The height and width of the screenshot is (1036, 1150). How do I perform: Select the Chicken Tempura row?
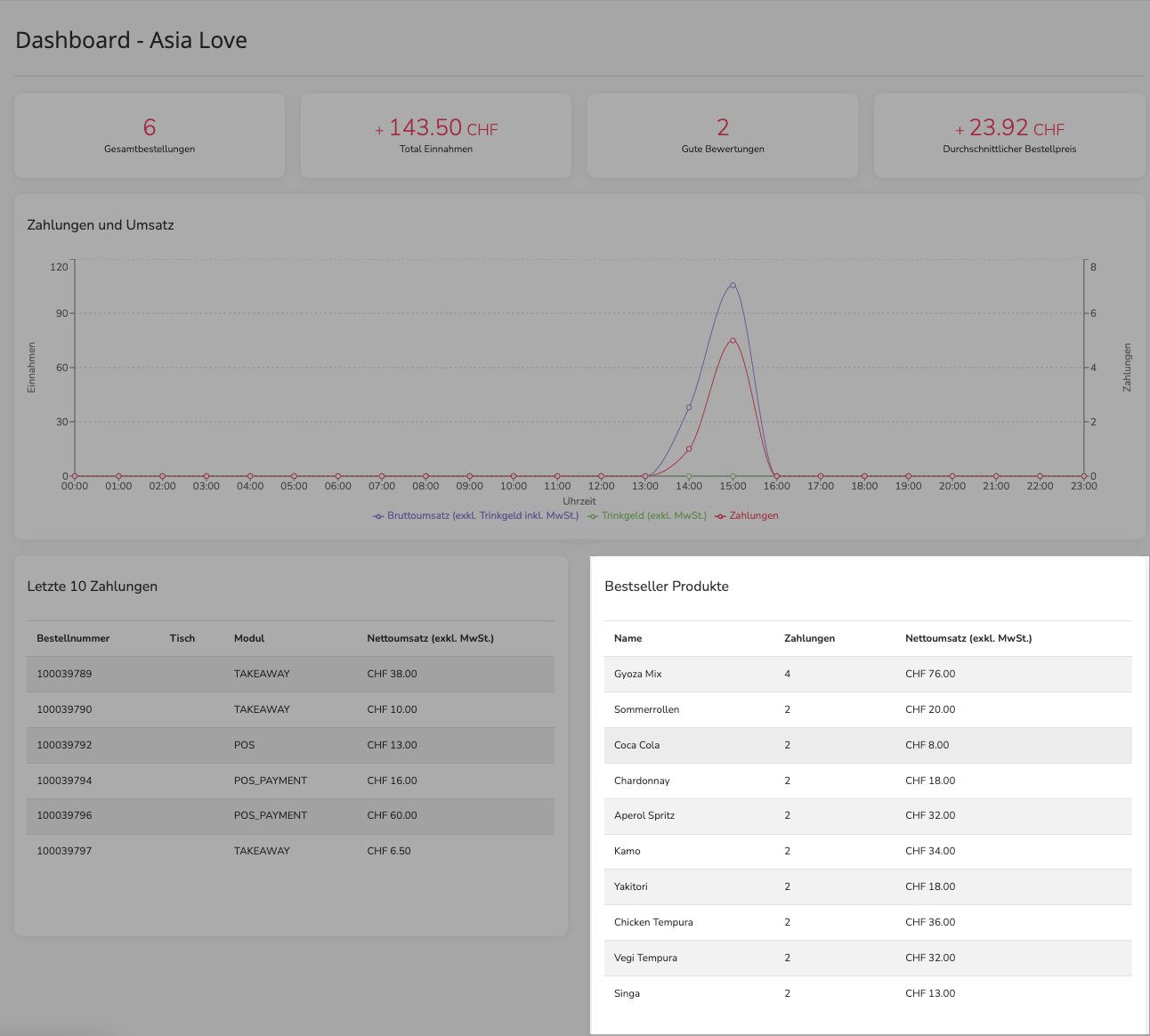tap(868, 922)
